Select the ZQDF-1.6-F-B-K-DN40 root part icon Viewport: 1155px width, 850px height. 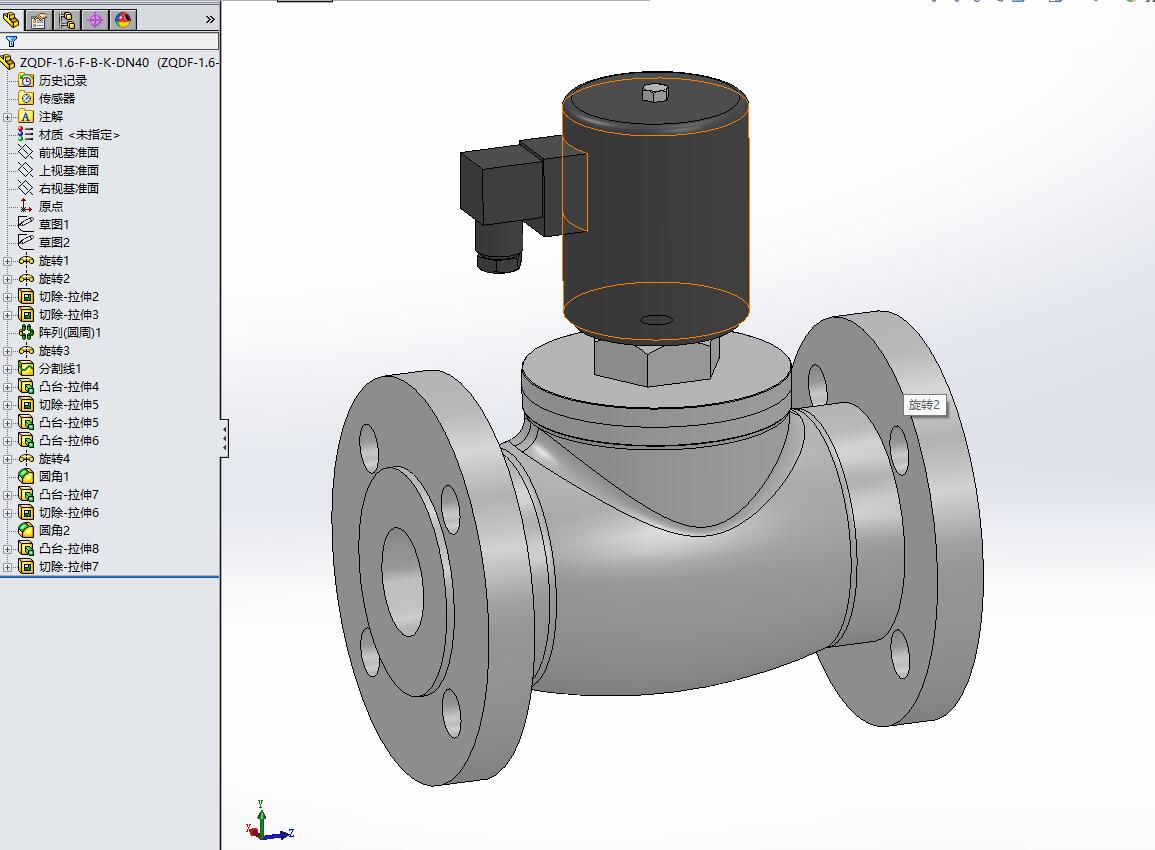[9, 63]
